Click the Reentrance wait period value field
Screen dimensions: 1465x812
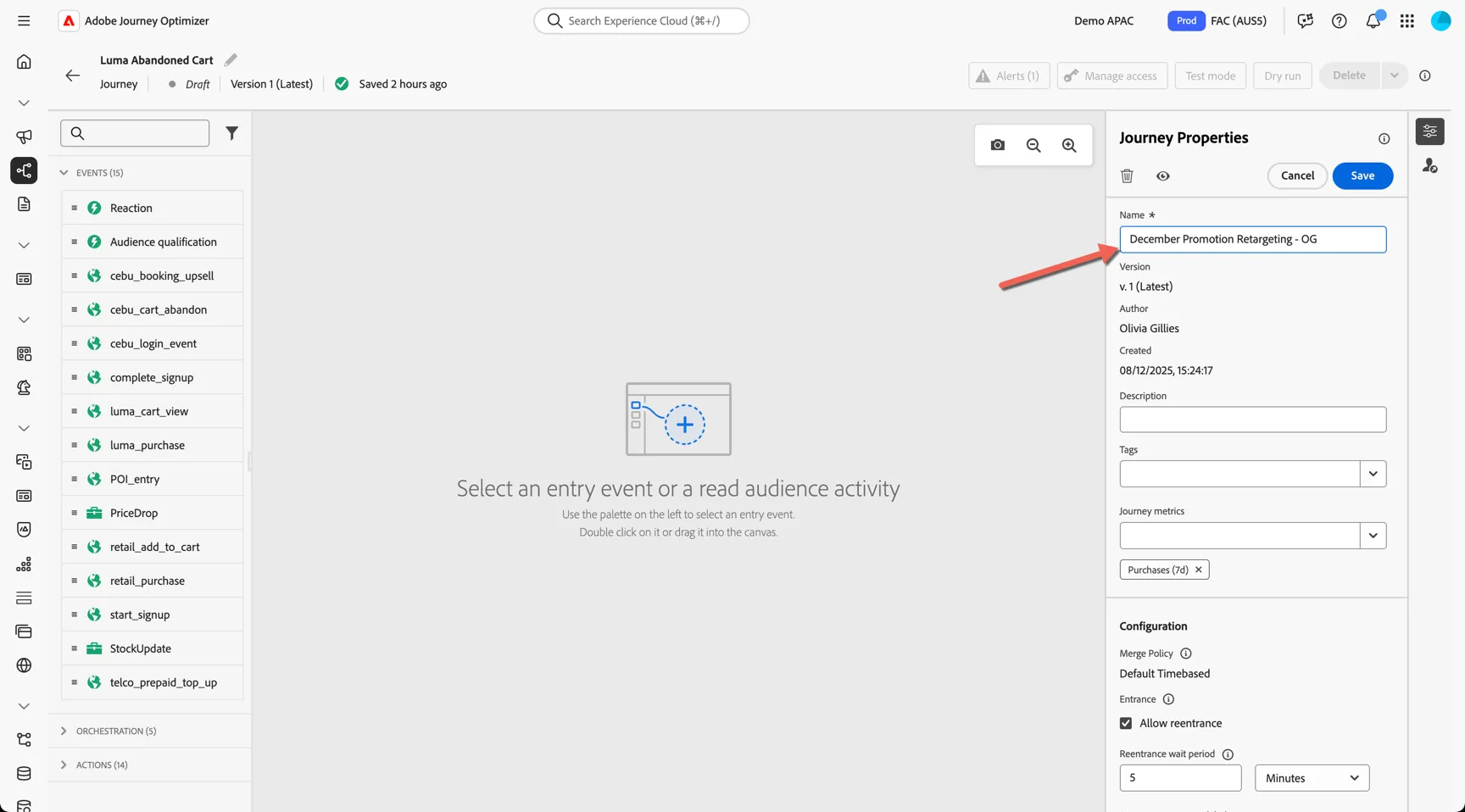1180,778
